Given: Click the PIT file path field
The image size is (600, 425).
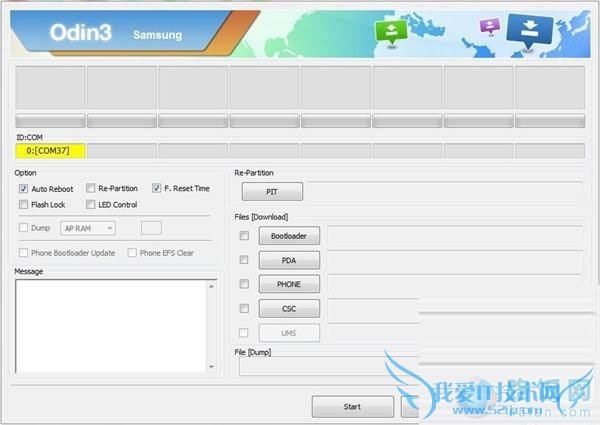Looking at the screenshot, I should (x=445, y=191).
